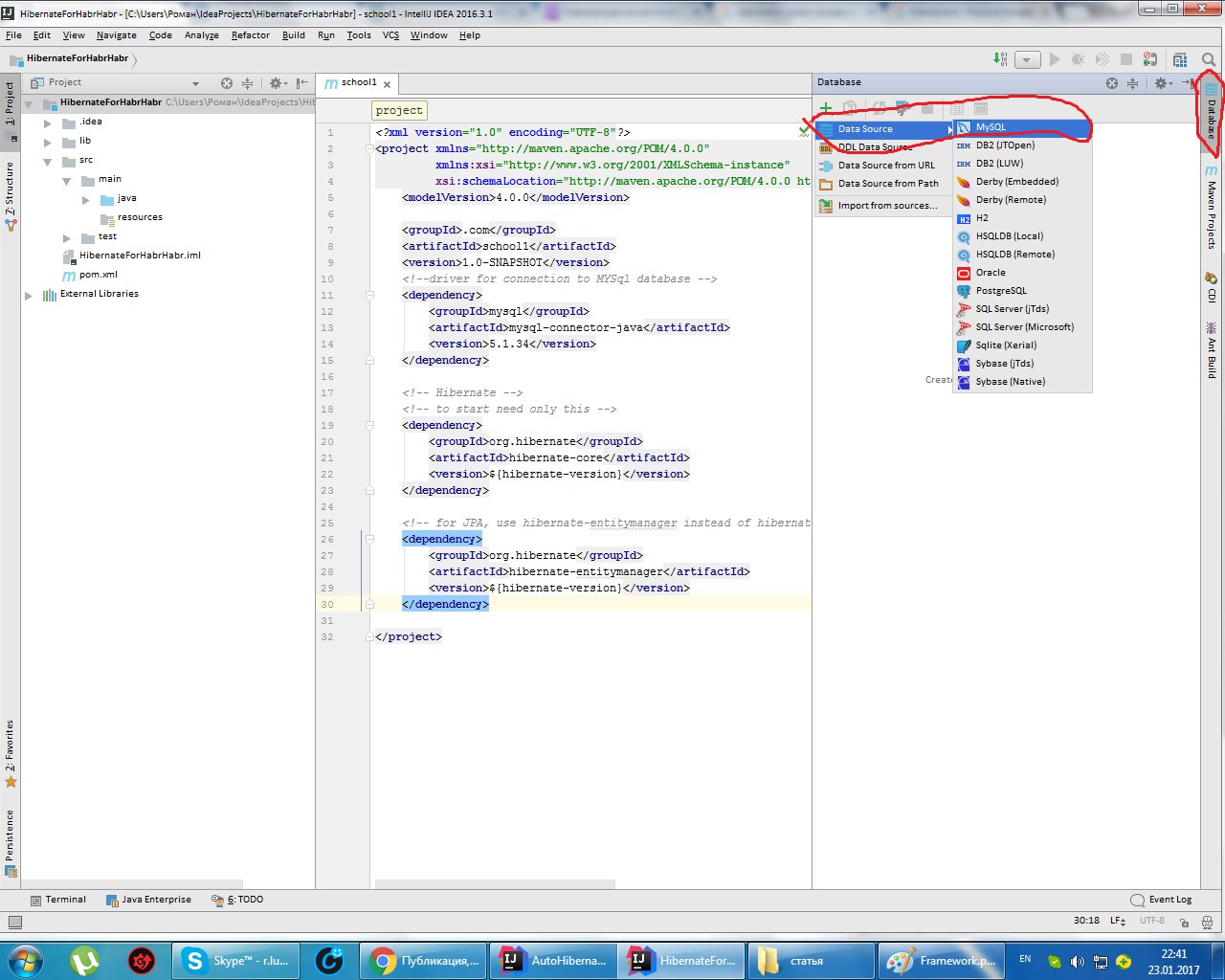Open the Chrome taskbar button

tap(424, 960)
